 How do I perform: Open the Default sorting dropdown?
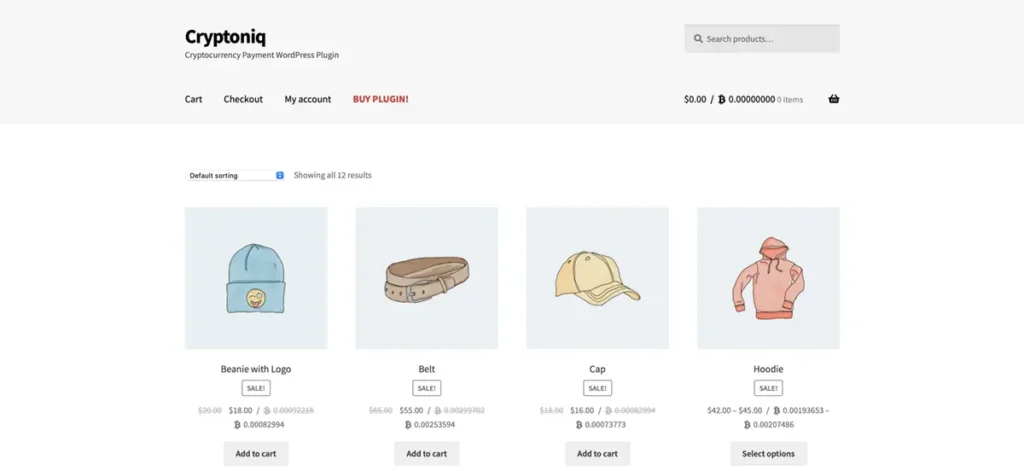click(236, 175)
